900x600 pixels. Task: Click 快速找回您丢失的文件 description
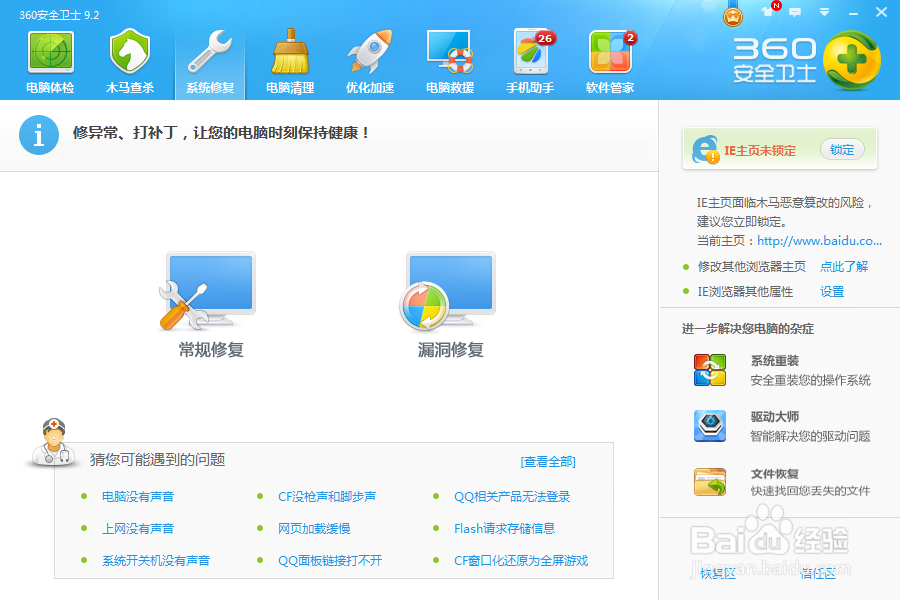pyautogui.click(x=810, y=491)
